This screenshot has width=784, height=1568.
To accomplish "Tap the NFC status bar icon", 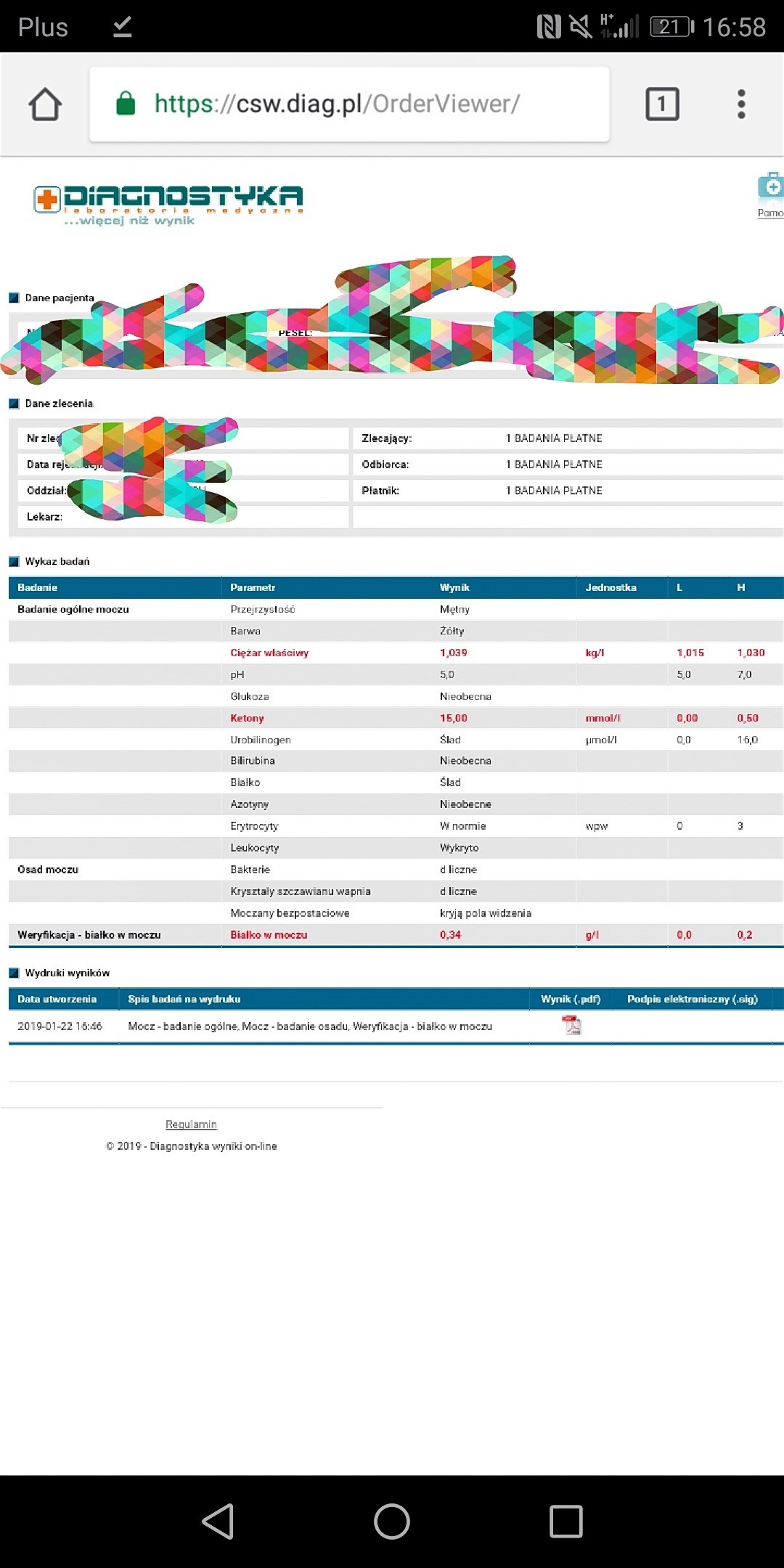I will 549,28.
